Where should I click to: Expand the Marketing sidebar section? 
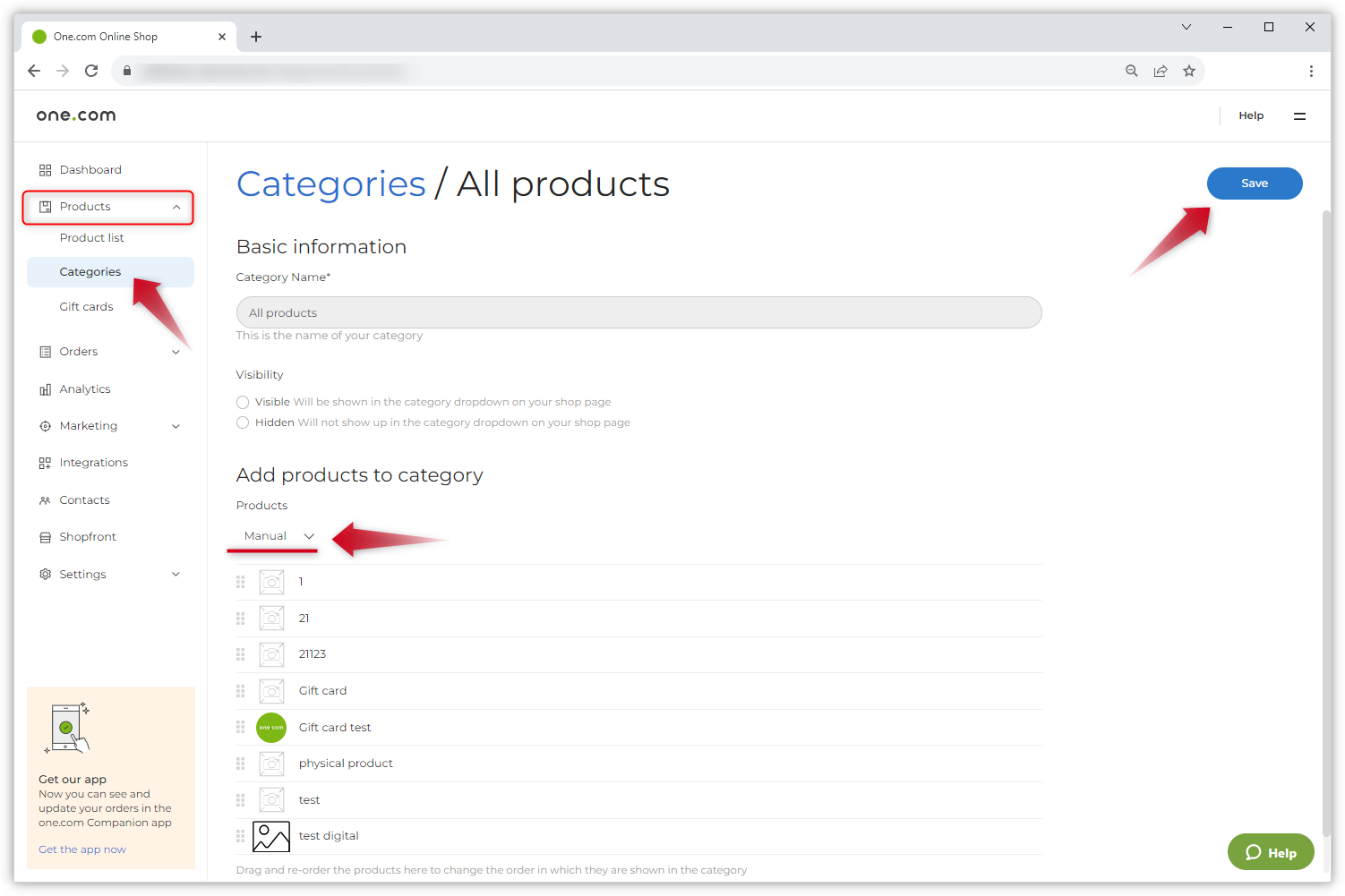[176, 426]
